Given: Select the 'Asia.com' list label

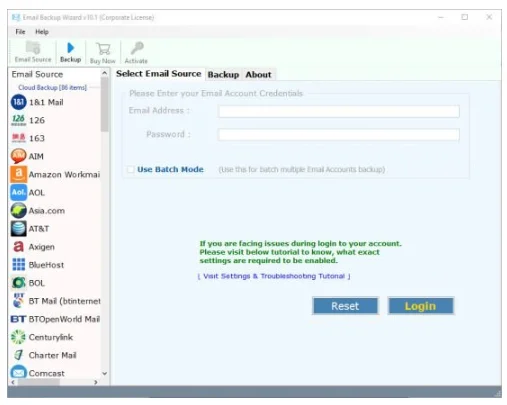Looking at the screenshot, I should pos(47,211).
